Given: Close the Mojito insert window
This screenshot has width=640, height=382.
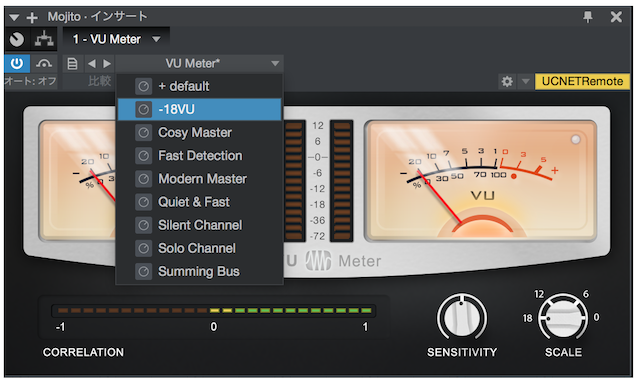Looking at the screenshot, I should coord(616,17).
